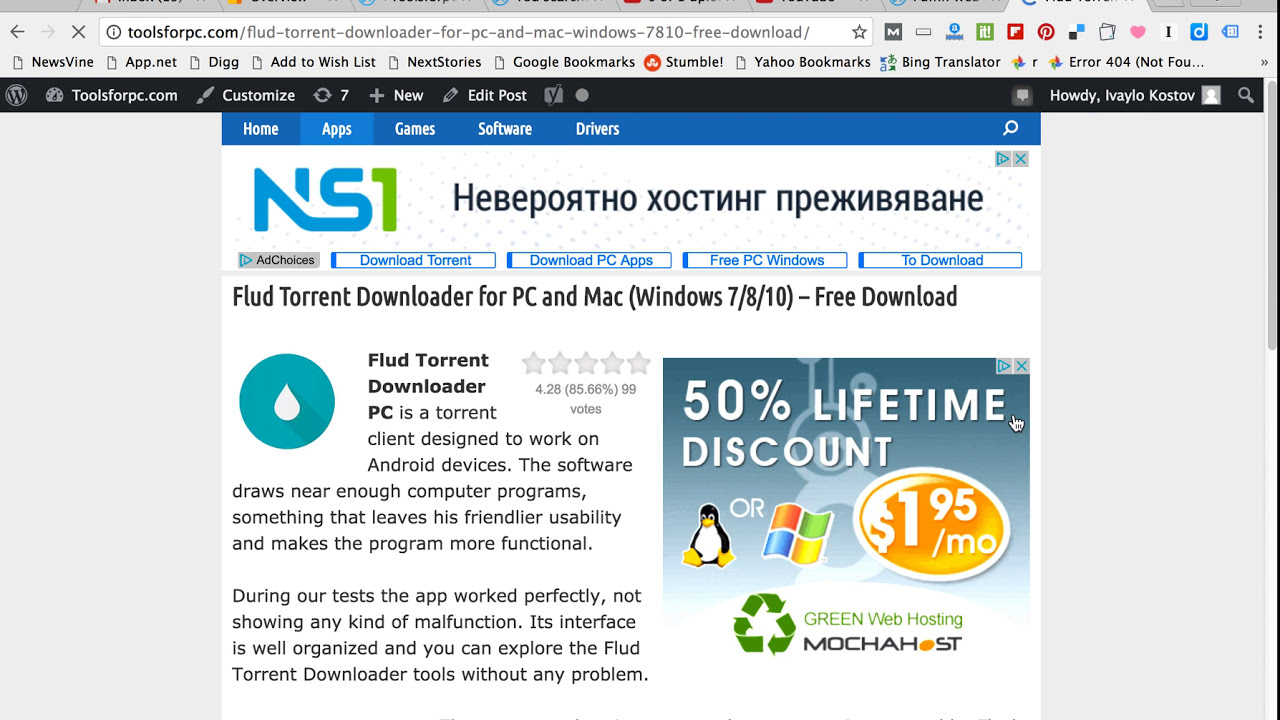Bookmark this page with the star icon
1280x720 pixels.
(859, 32)
